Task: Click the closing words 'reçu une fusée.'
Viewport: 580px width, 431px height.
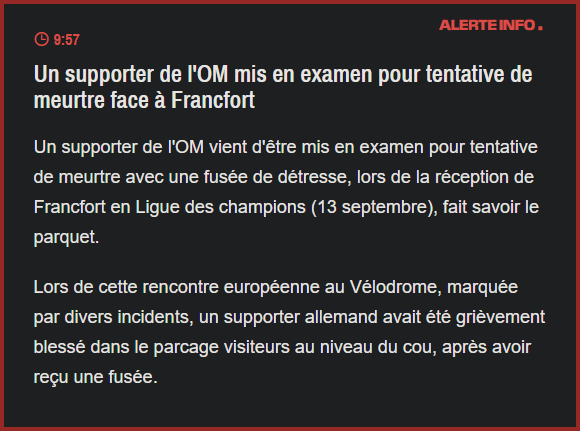Action: [x=96, y=377]
